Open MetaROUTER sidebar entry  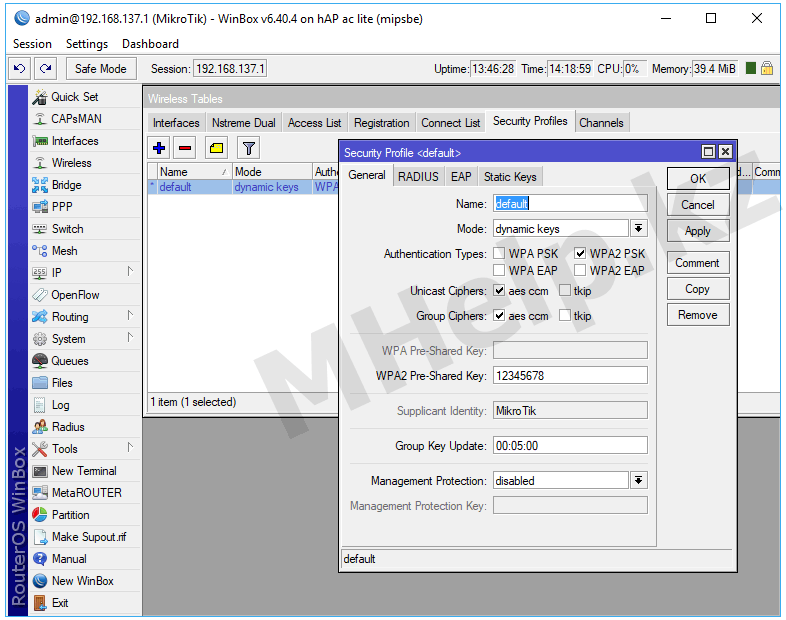point(85,493)
